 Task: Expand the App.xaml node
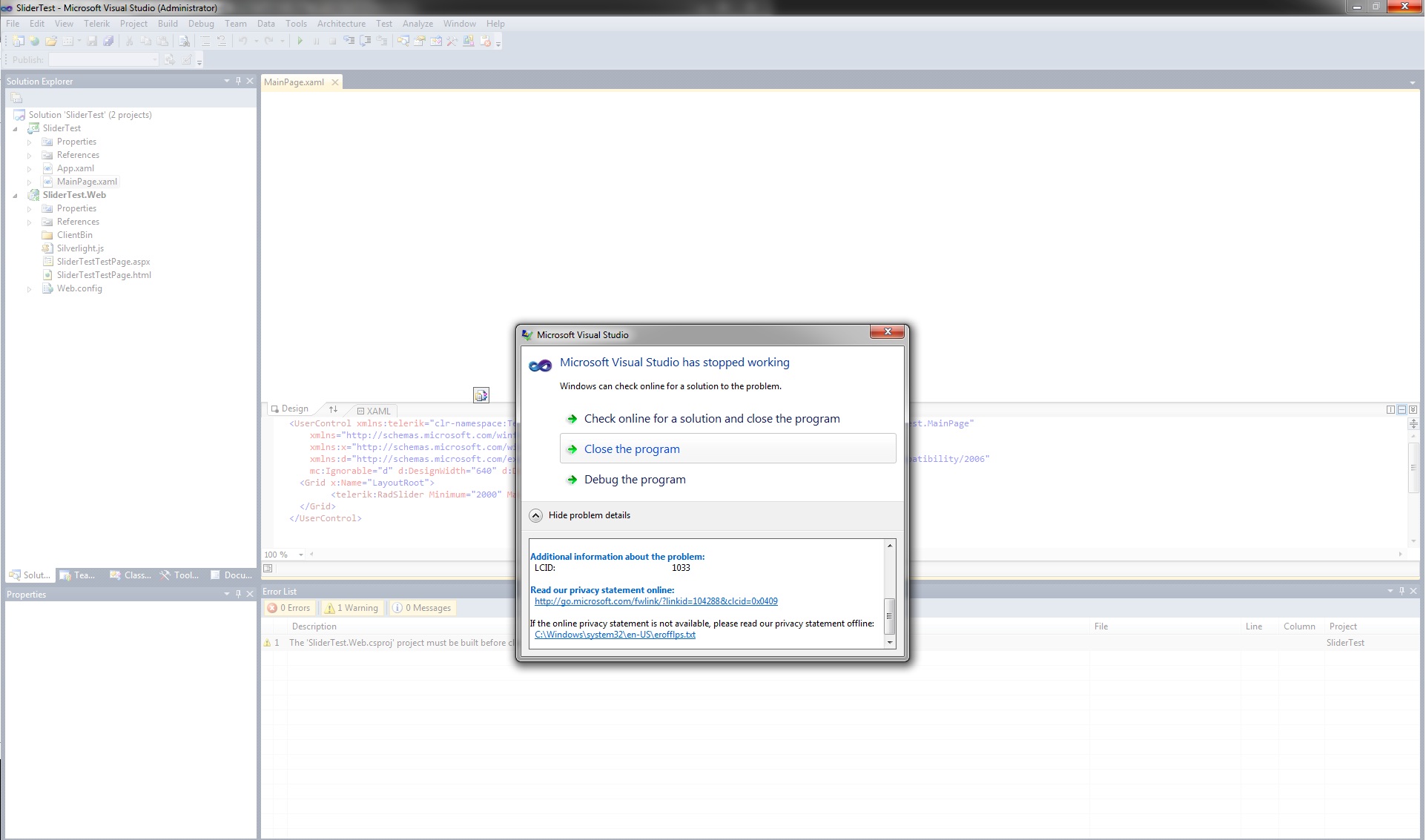(29, 169)
